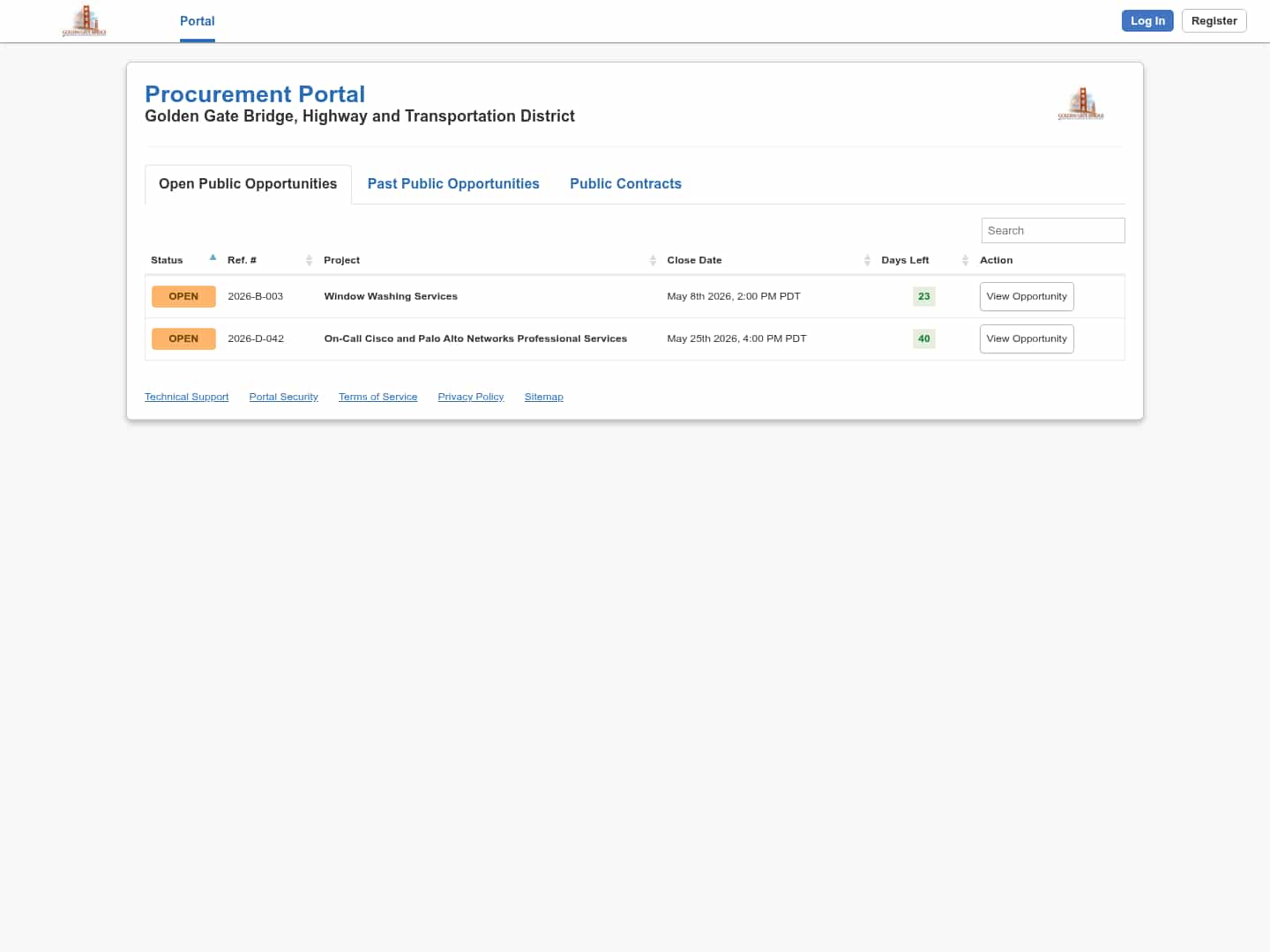
Task: Click the district logo beside the portal title
Action: click(x=1080, y=104)
